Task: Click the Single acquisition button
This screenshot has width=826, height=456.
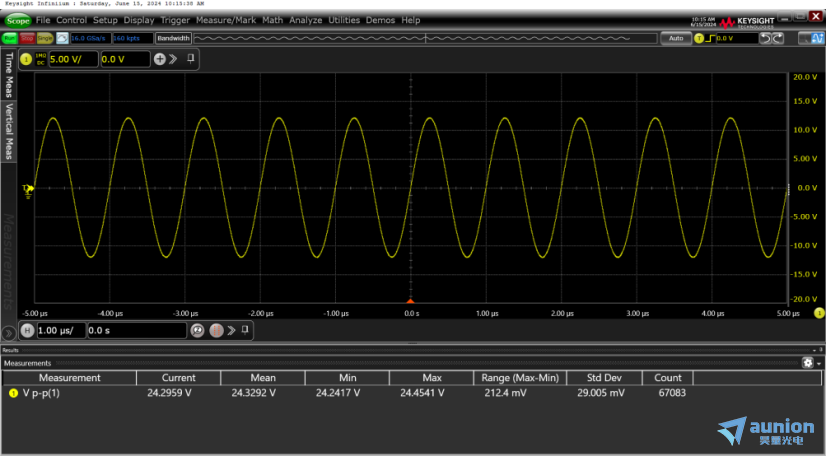Action: pyautogui.click(x=45, y=38)
